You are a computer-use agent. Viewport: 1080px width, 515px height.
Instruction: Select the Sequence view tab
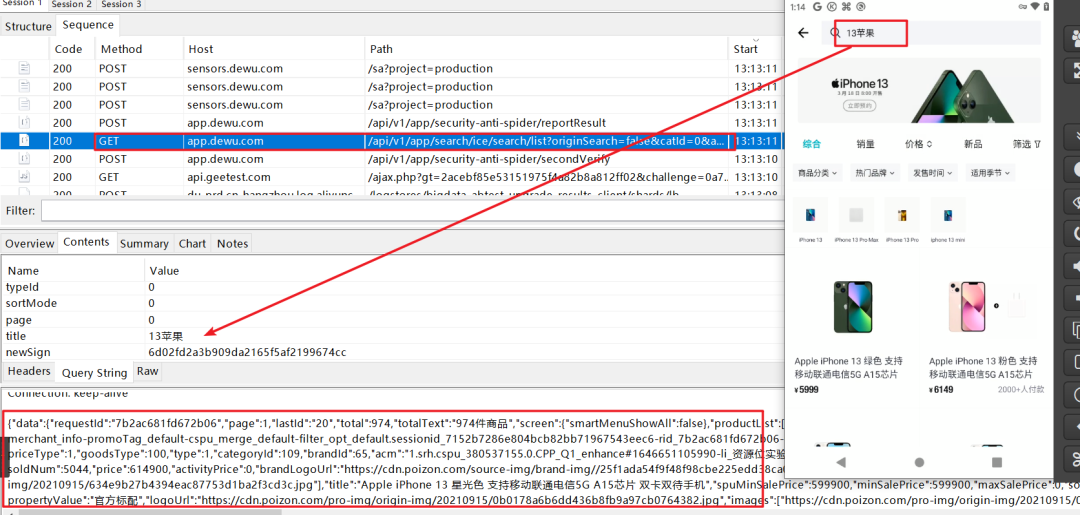point(87,25)
